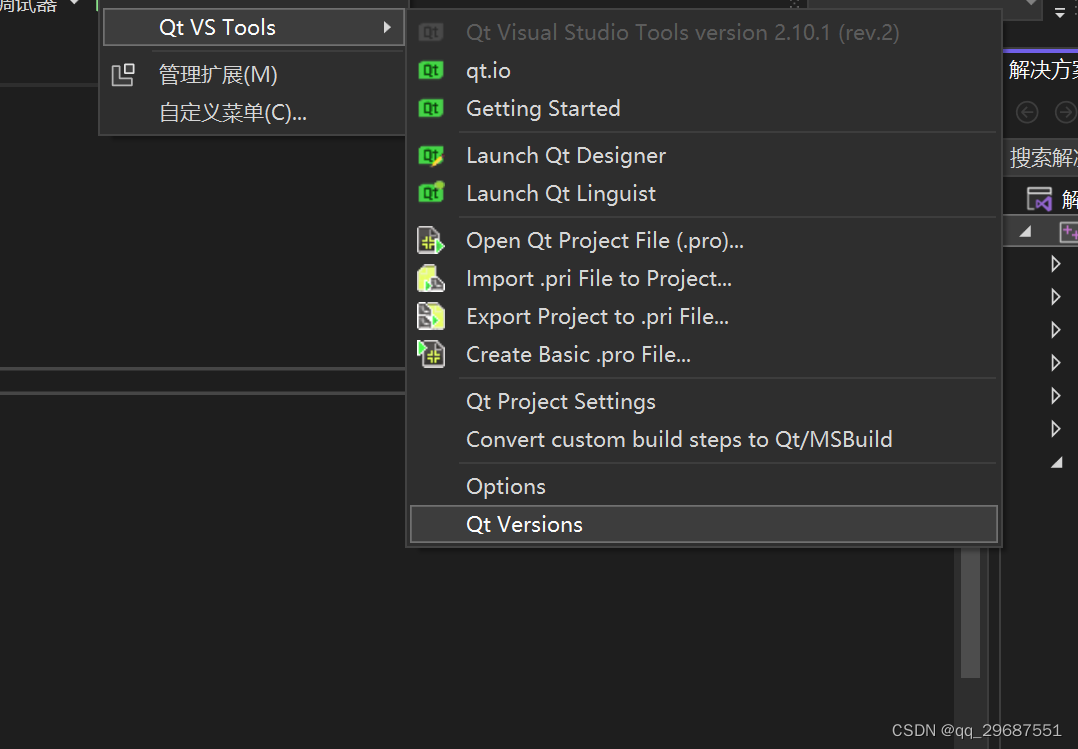Click the Export Project to .pri File icon
Viewport: 1078px width, 749px height.
pos(431,316)
